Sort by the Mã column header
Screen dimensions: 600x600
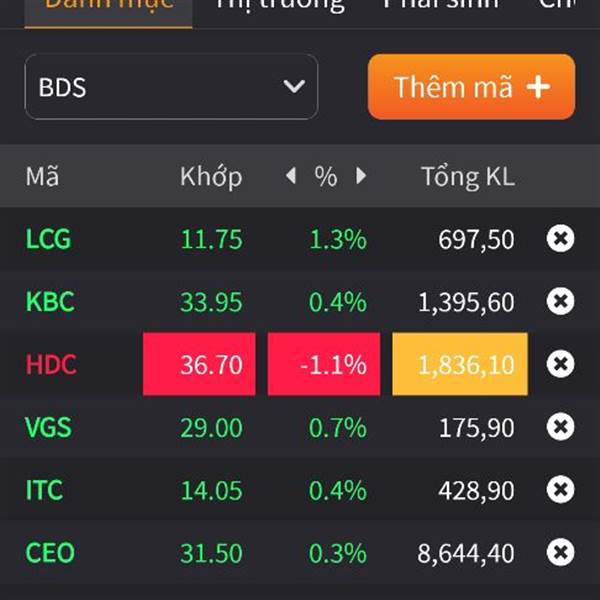[x=42, y=177]
